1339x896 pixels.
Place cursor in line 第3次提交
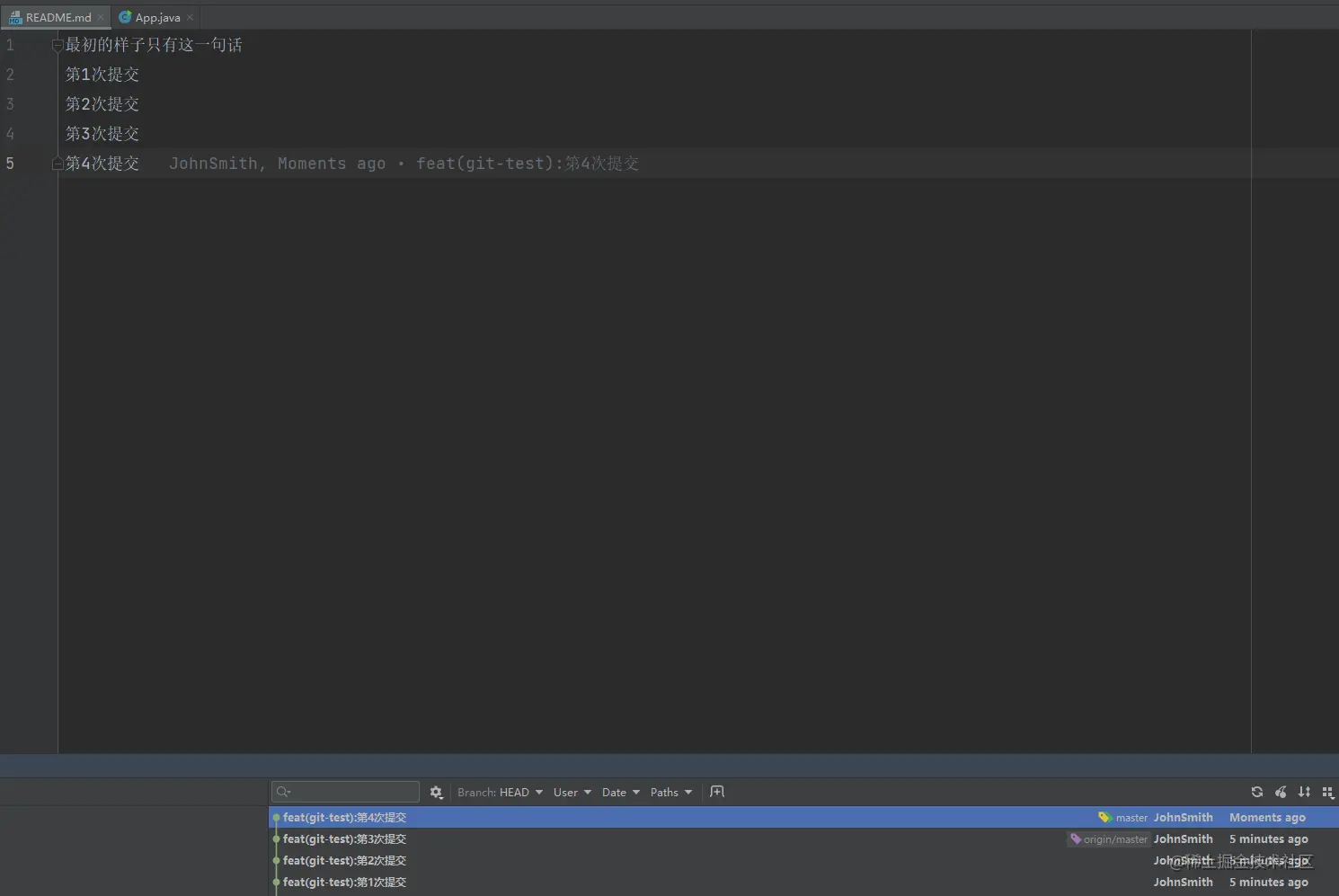tap(102, 134)
